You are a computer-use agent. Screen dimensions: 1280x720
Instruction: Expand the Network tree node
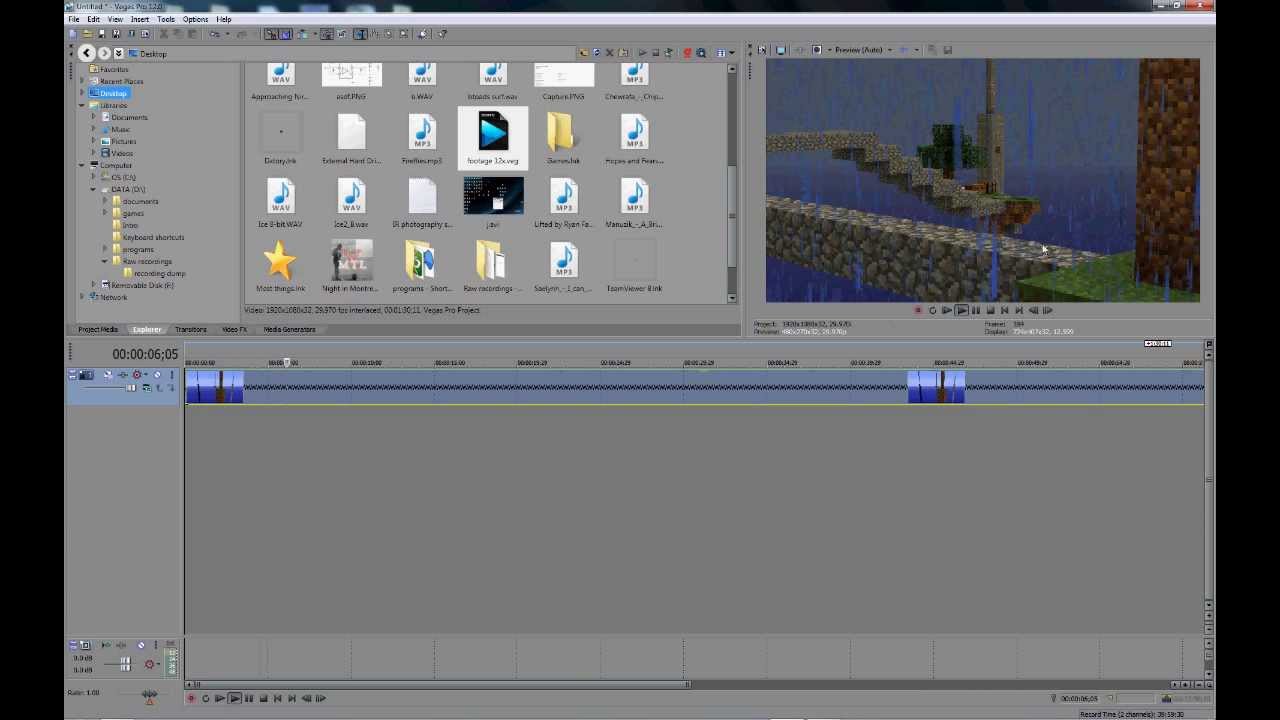[x=82, y=297]
